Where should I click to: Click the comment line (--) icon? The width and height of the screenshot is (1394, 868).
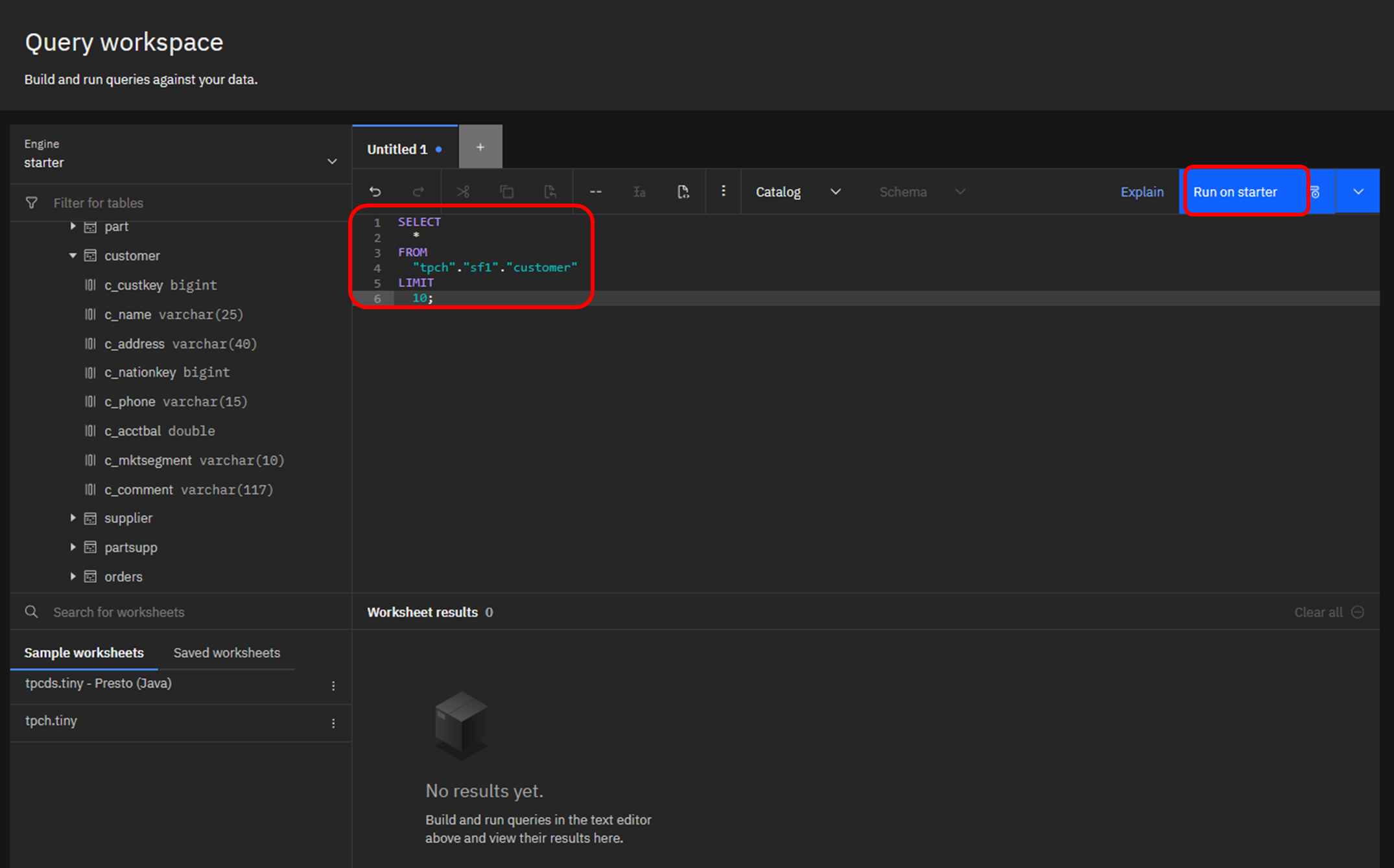(x=595, y=192)
